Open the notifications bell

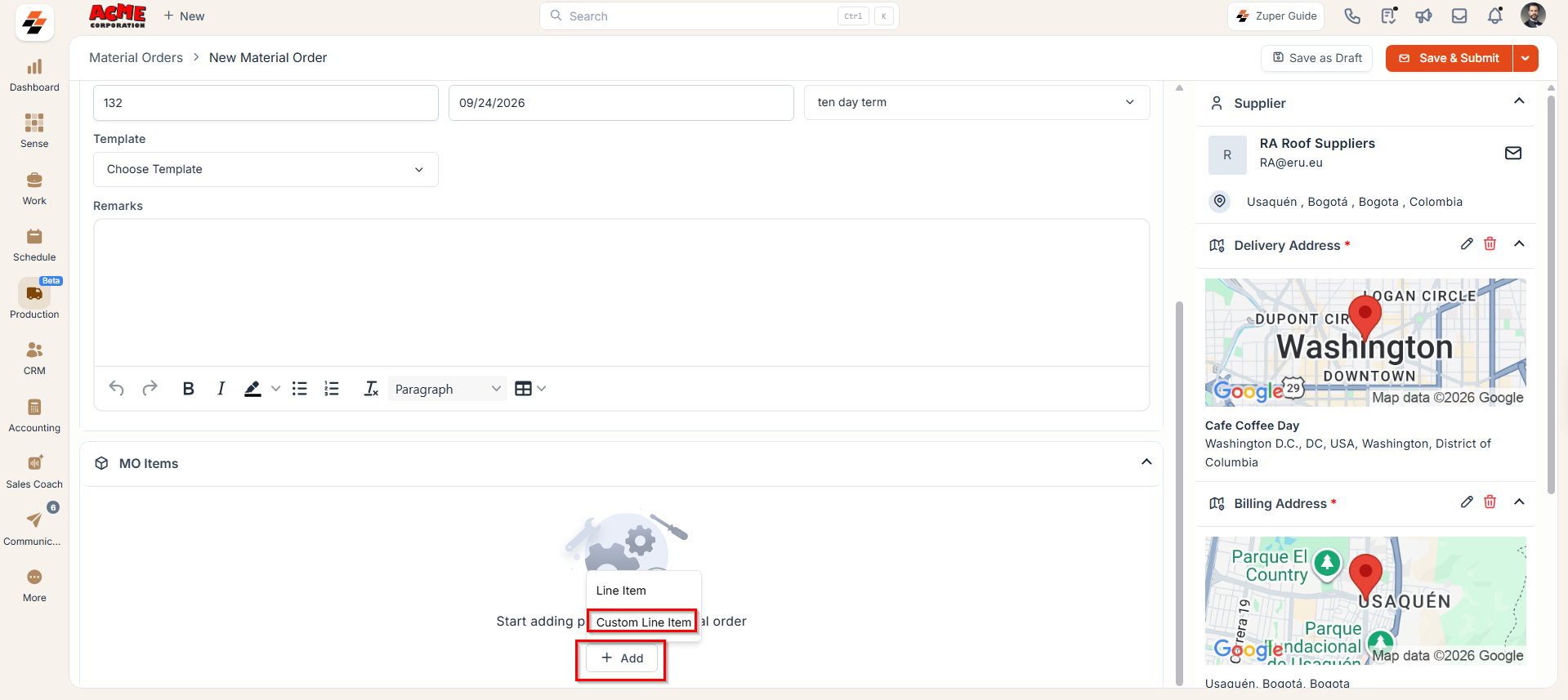(x=1494, y=16)
